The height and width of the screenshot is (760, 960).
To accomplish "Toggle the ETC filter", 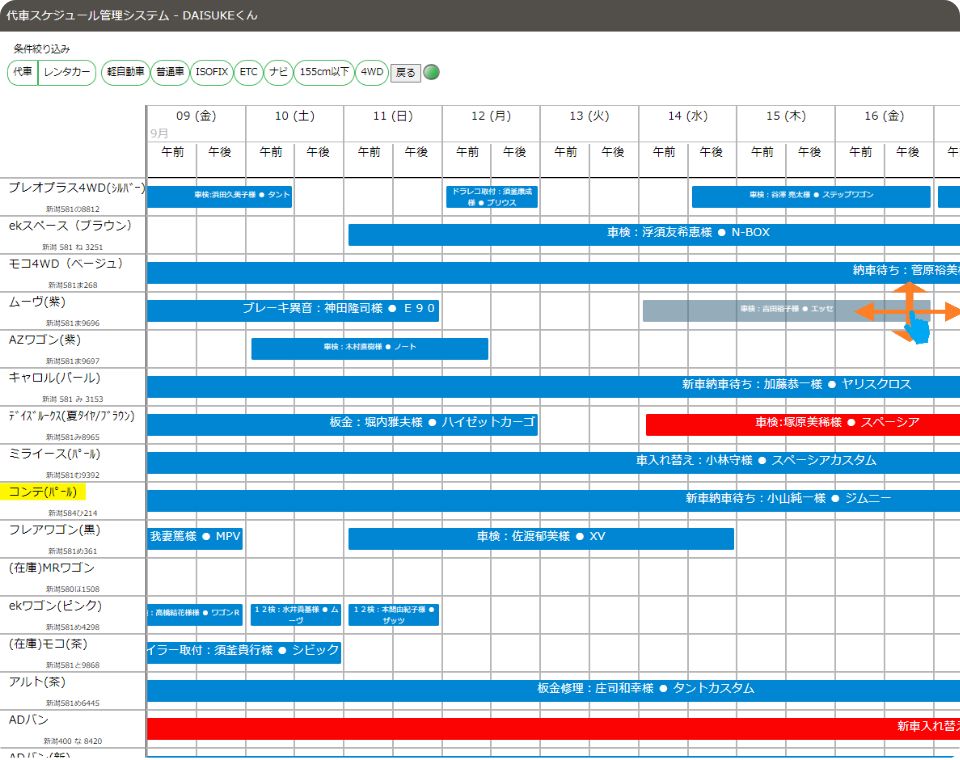I will click(x=248, y=72).
